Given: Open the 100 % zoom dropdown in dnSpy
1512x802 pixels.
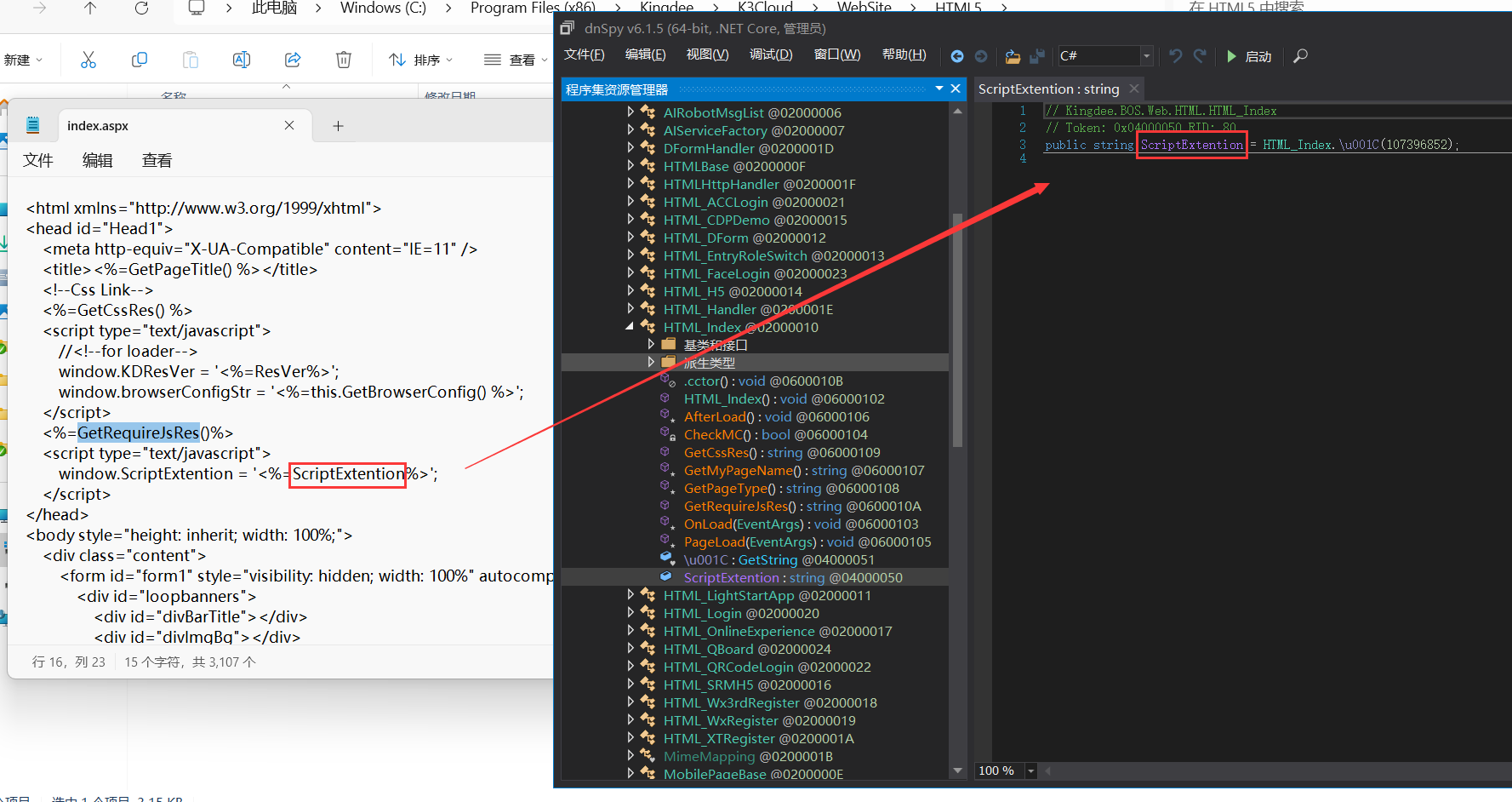Looking at the screenshot, I should coord(1030,770).
